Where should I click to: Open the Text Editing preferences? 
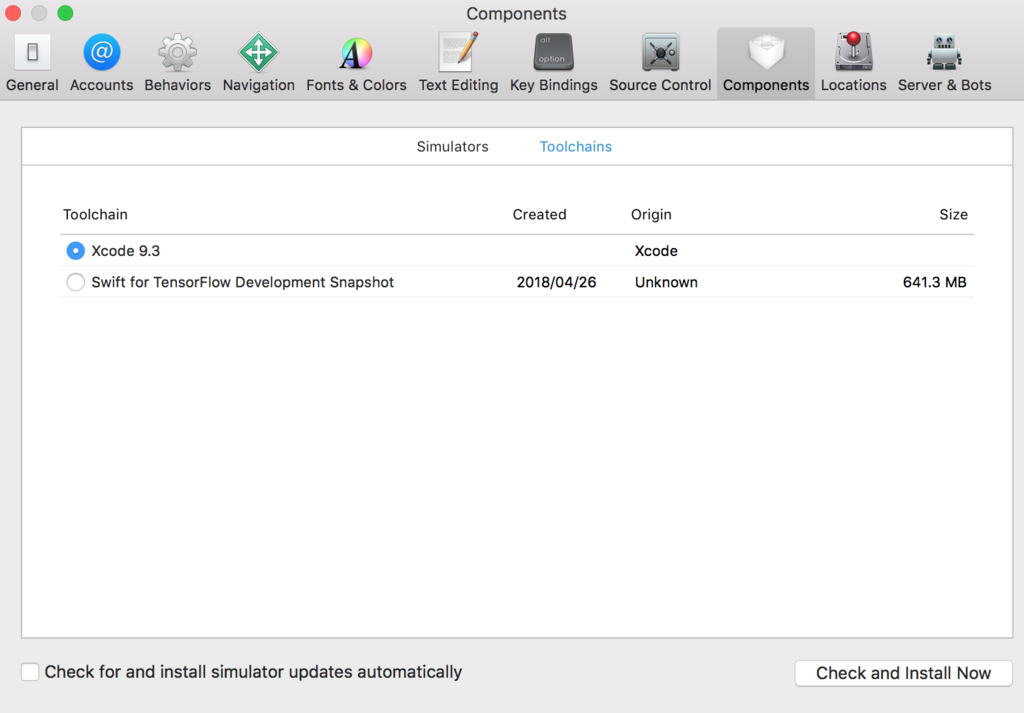[x=458, y=63]
